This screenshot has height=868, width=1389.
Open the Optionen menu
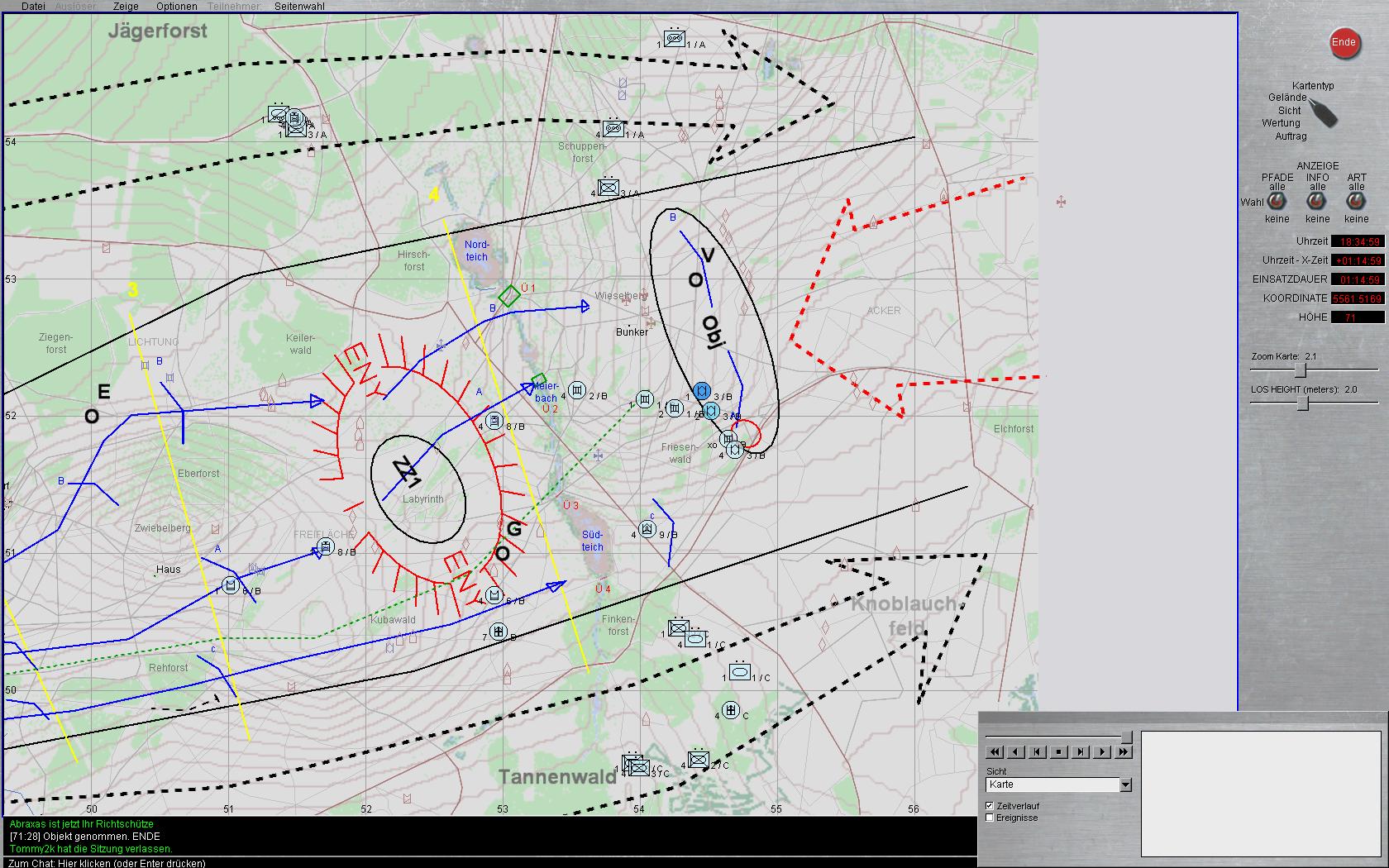point(176,7)
